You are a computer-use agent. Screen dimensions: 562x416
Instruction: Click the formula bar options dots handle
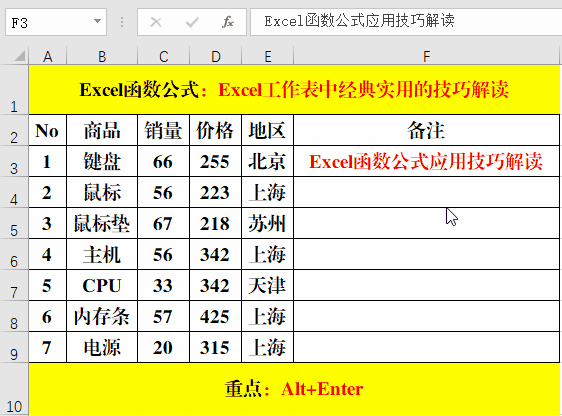coord(122,22)
